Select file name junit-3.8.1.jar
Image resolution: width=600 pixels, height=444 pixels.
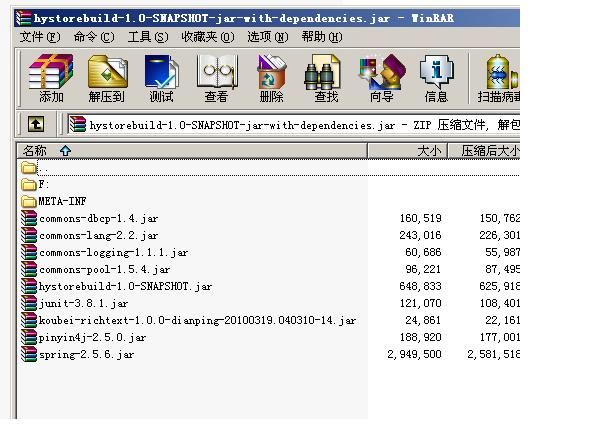click(x=83, y=304)
